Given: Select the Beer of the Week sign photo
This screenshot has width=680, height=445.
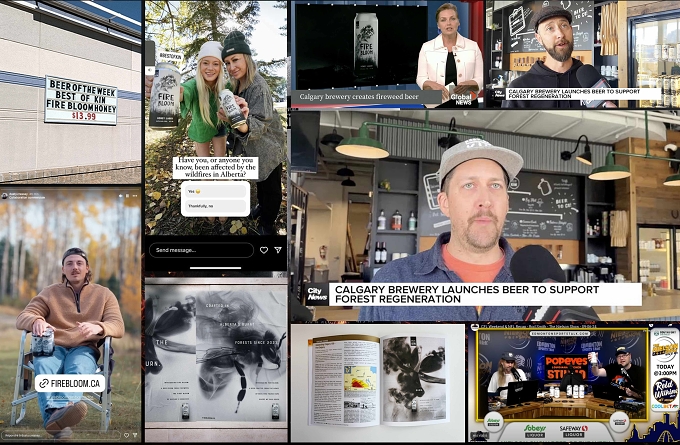Looking at the screenshot, I should [71, 92].
